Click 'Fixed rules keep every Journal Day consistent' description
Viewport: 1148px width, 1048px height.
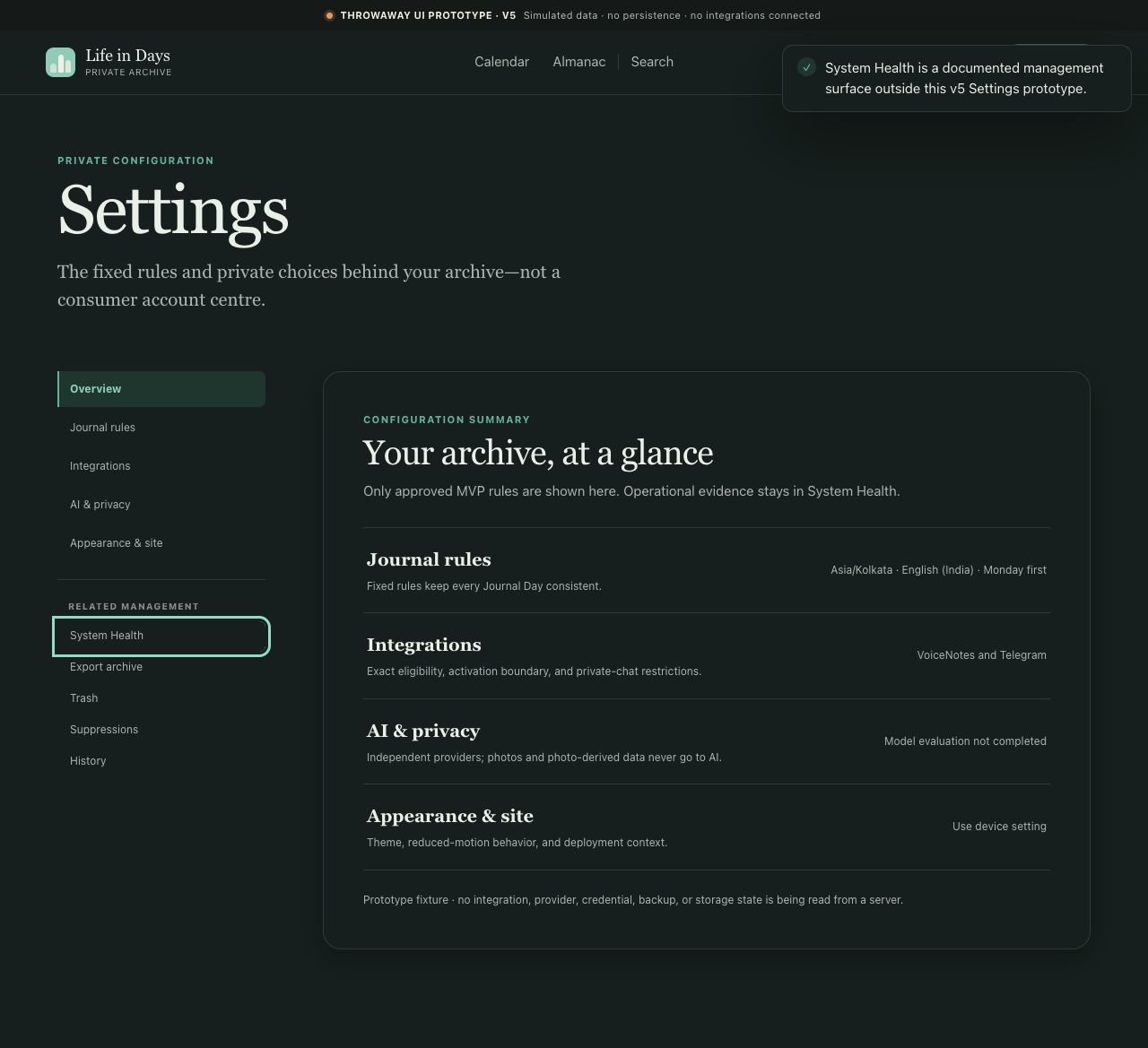point(484,586)
